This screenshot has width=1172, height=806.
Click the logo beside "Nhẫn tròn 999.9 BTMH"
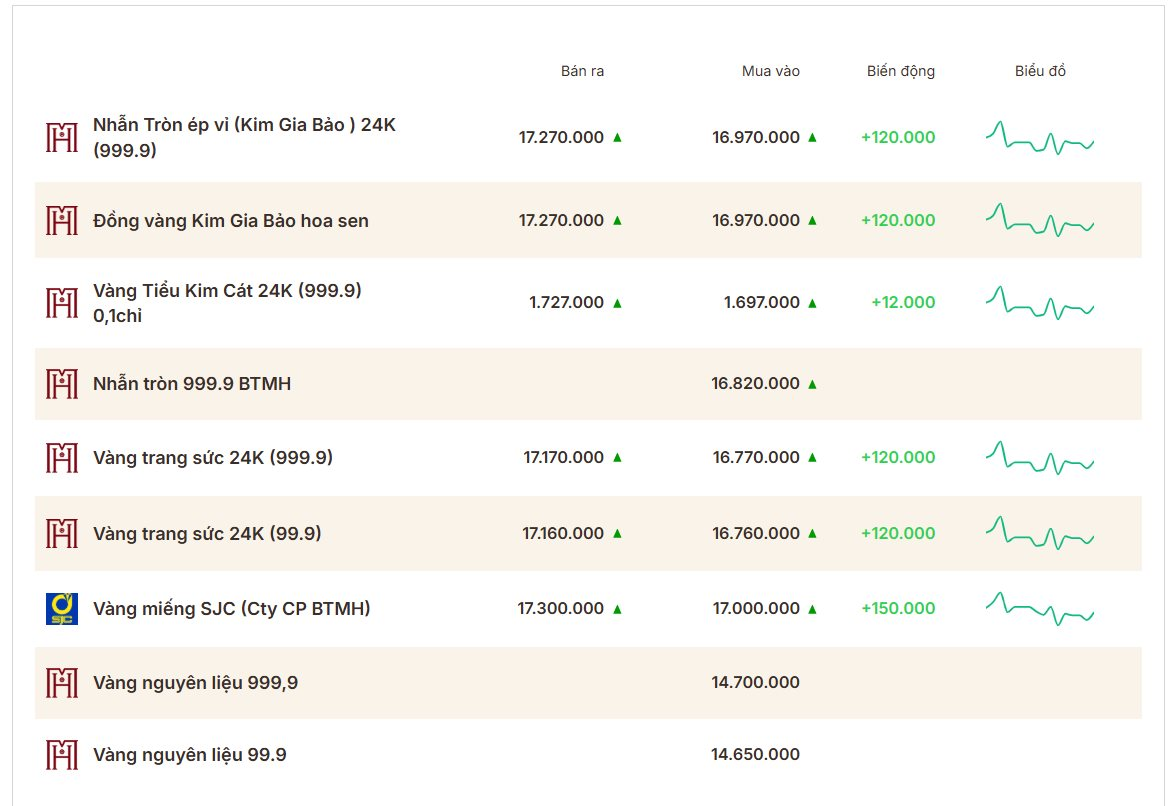tap(61, 383)
